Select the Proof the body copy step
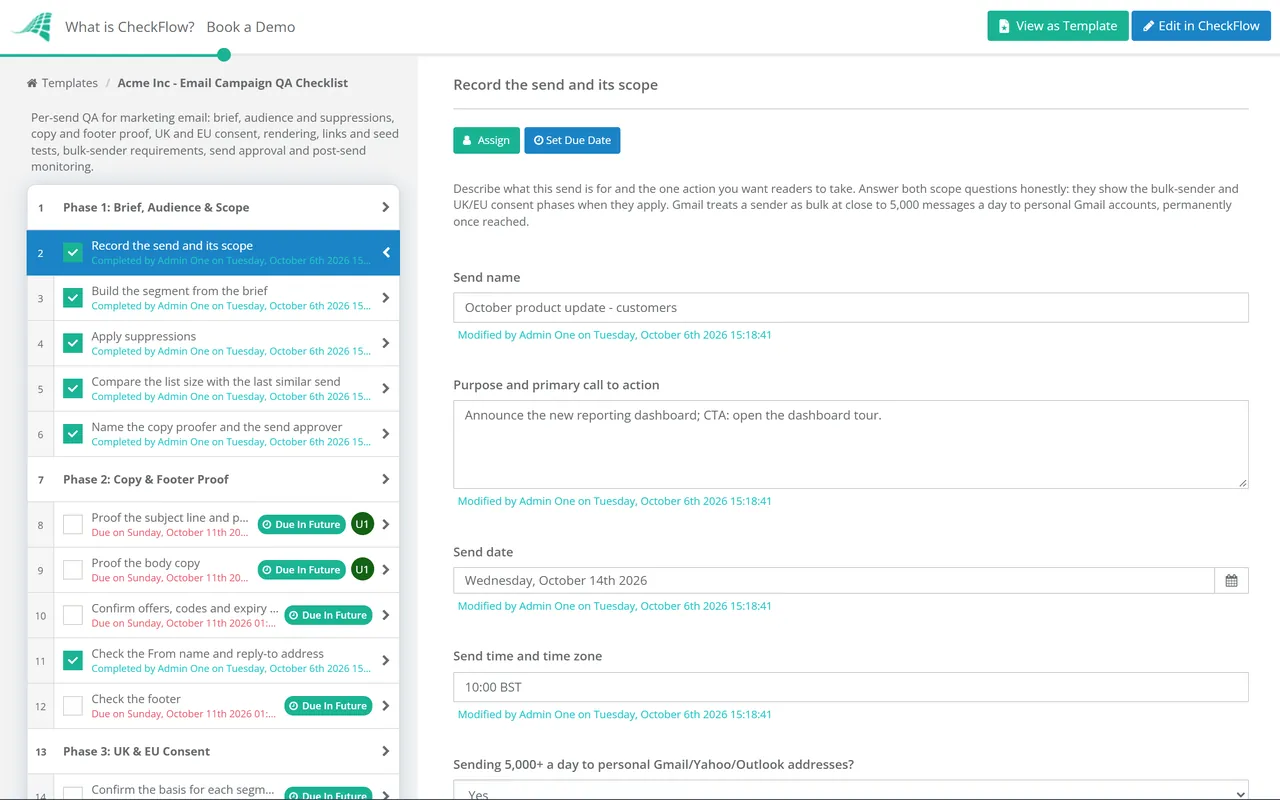Screen dimensions: 1280x800 coord(146,563)
